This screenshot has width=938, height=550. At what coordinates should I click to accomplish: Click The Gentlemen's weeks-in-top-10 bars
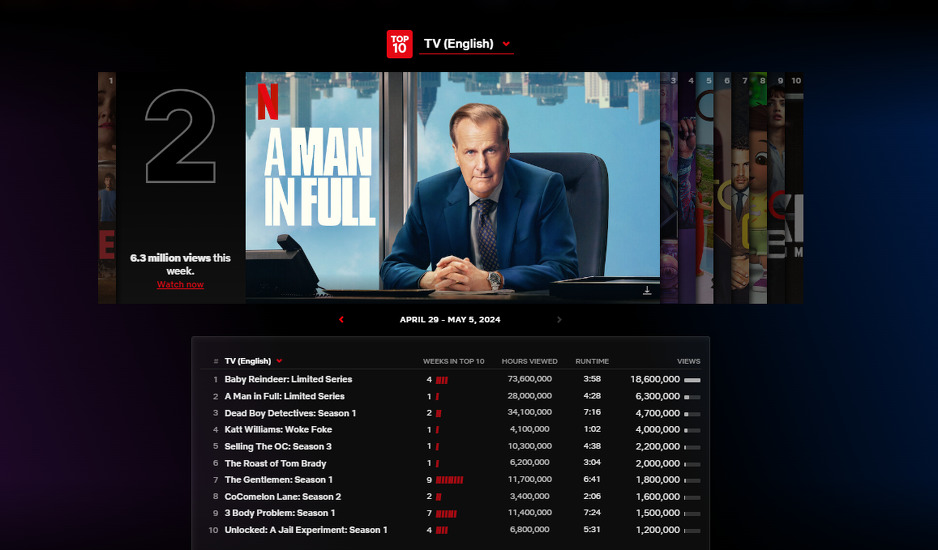449,480
